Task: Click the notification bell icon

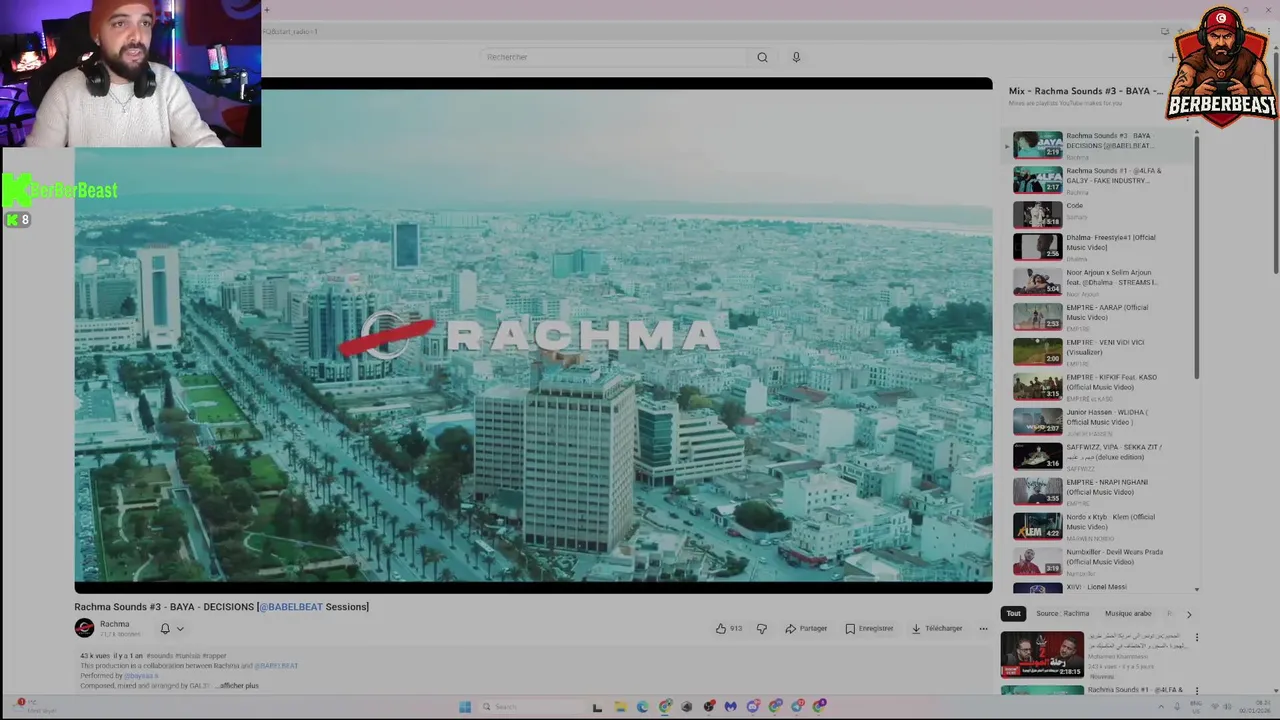Action: tap(165, 629)
